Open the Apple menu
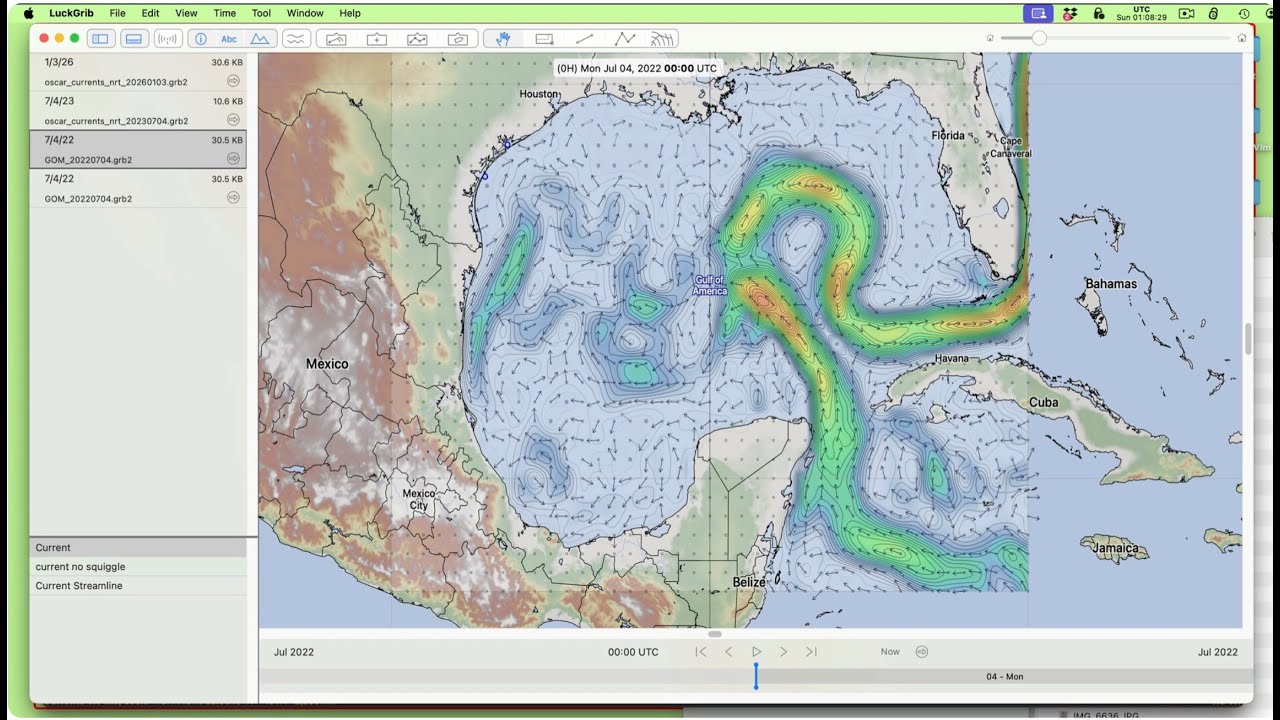Screen dimensions: 1280x720 (x=28, y=13)
